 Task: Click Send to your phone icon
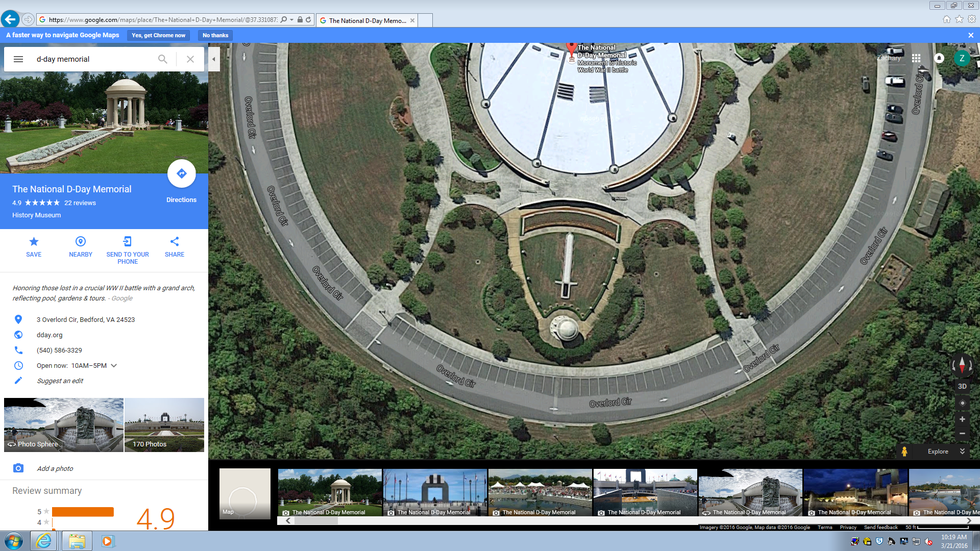tap(127, 242)
